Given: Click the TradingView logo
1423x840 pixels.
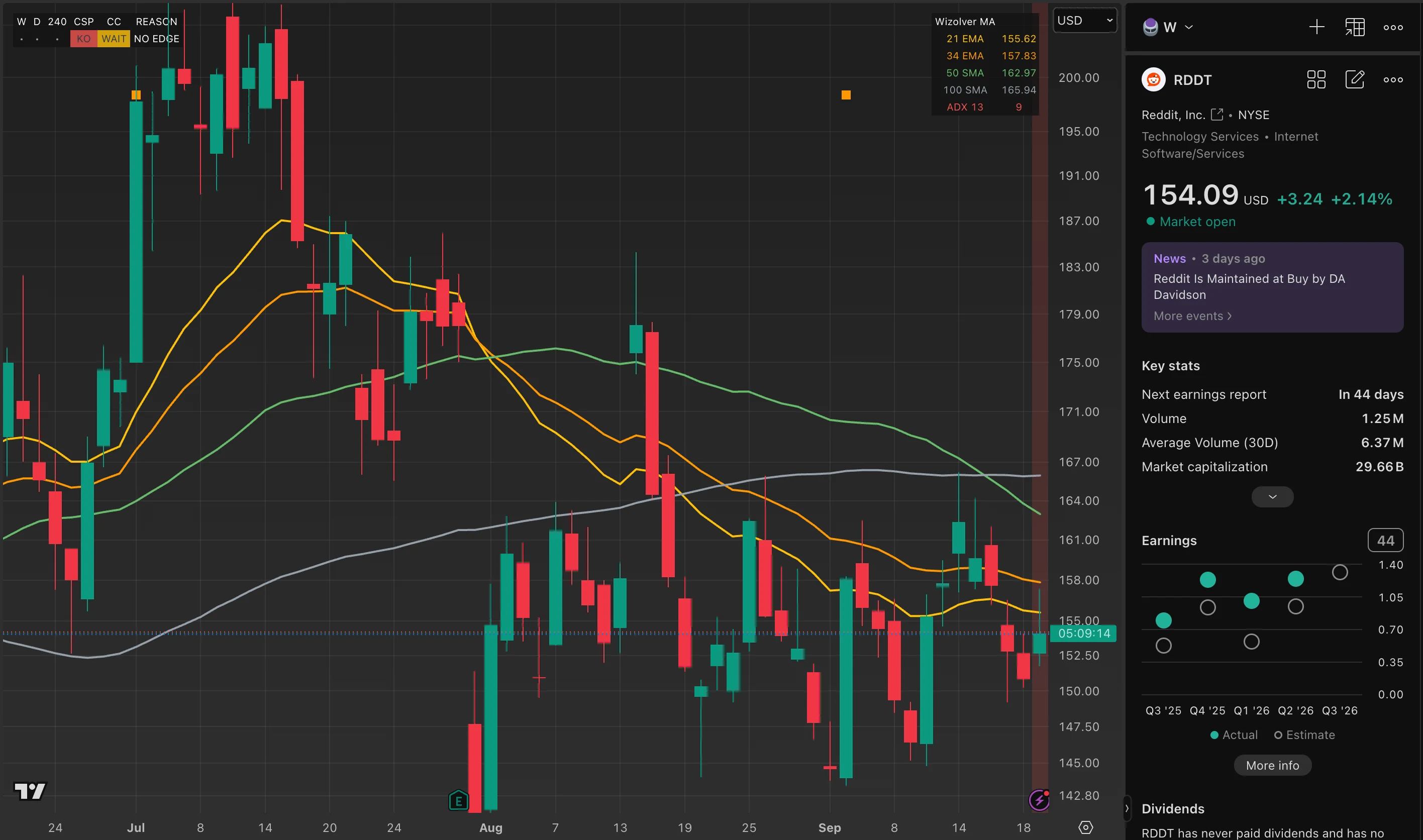Looking at the screenshot, I should [30, 791].
